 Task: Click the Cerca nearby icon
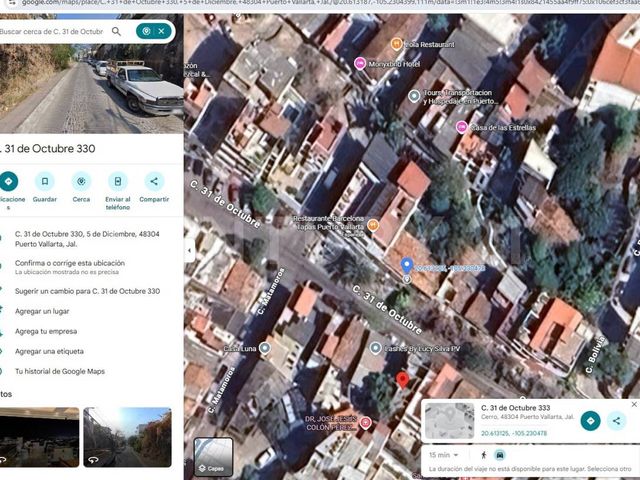click(81, 181)
